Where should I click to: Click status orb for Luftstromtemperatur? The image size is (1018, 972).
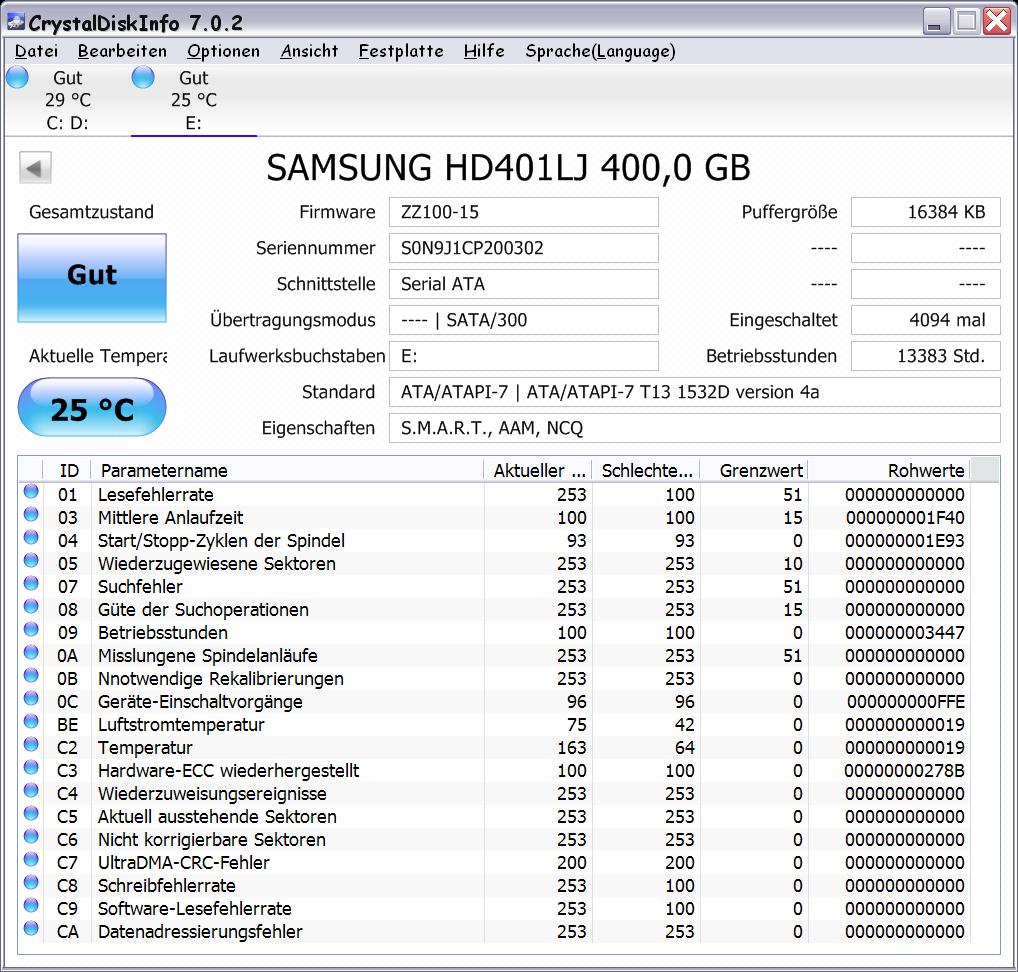[x=31, y=721]
